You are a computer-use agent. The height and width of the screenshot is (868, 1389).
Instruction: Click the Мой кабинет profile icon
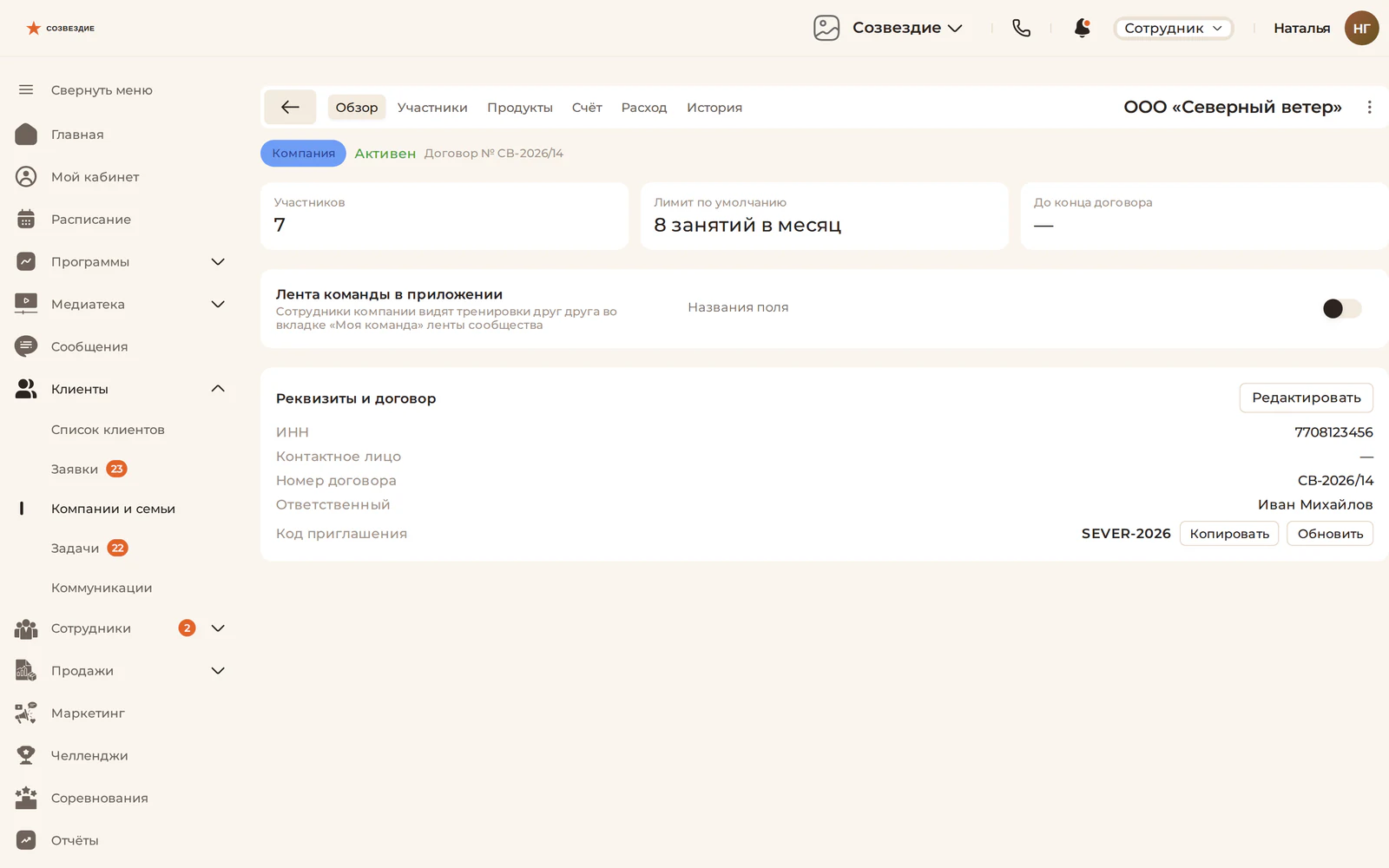tap(26, 177)
